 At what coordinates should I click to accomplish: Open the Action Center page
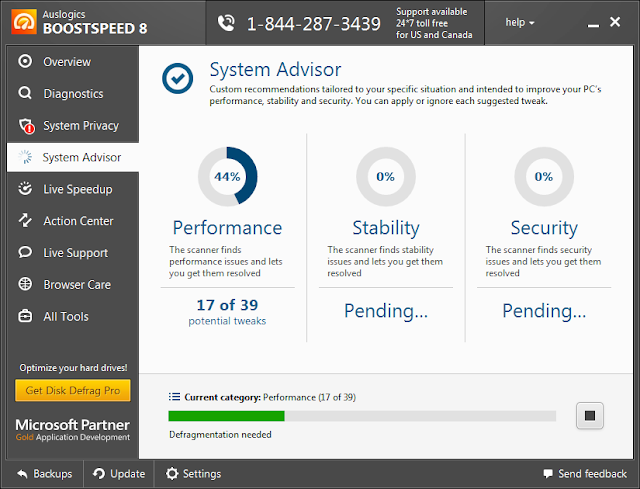73,220
